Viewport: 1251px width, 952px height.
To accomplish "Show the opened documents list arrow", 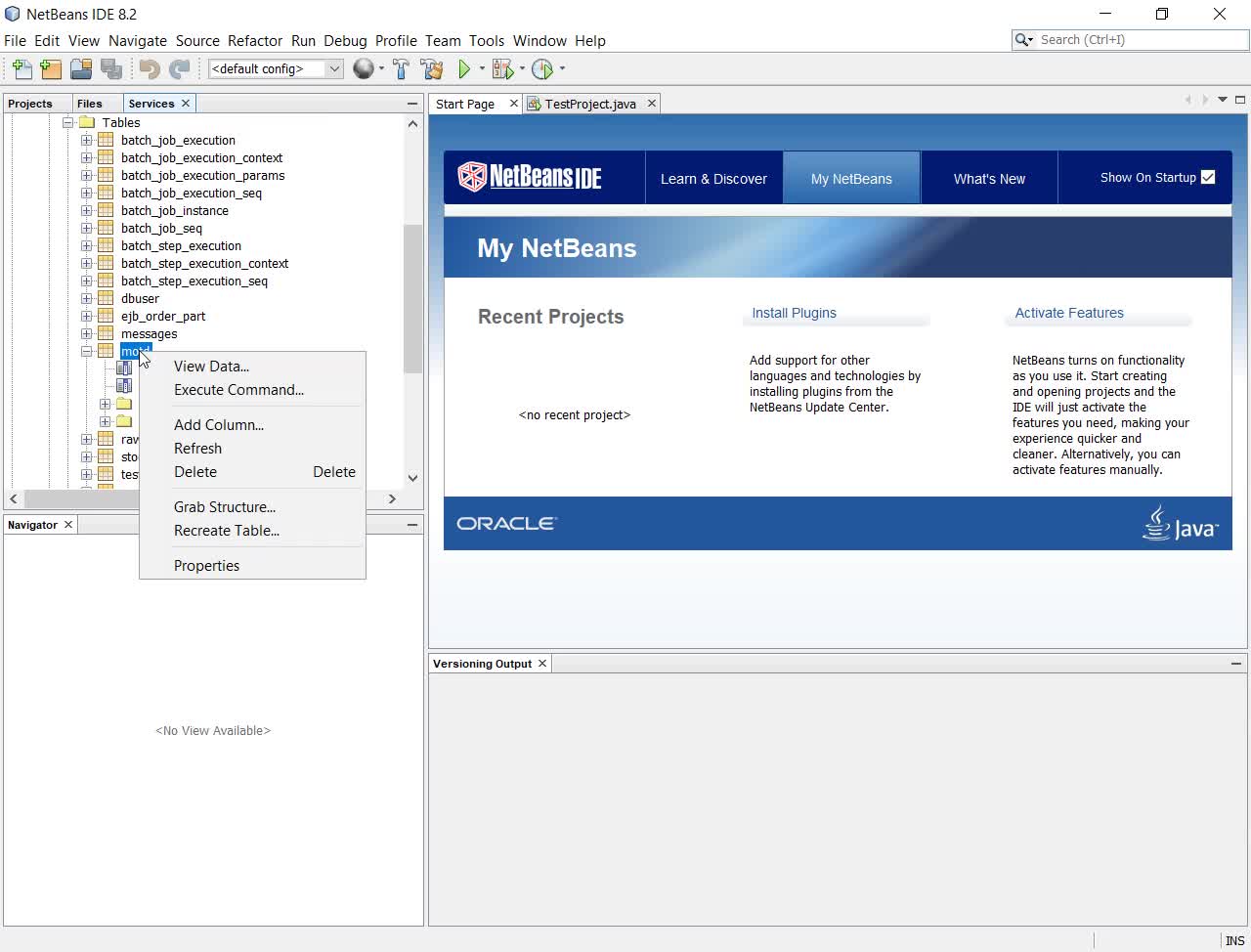I will coord(1223,100).
